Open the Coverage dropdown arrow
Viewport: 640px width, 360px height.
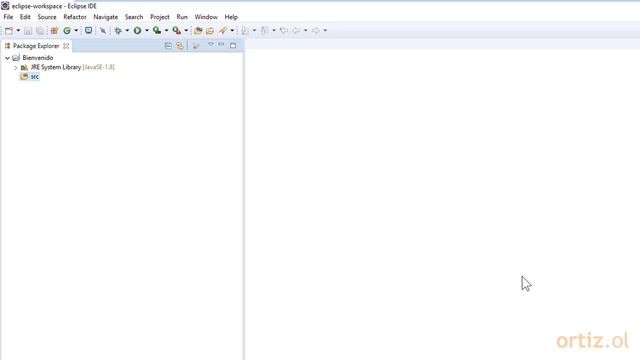(x=166, y=31)
